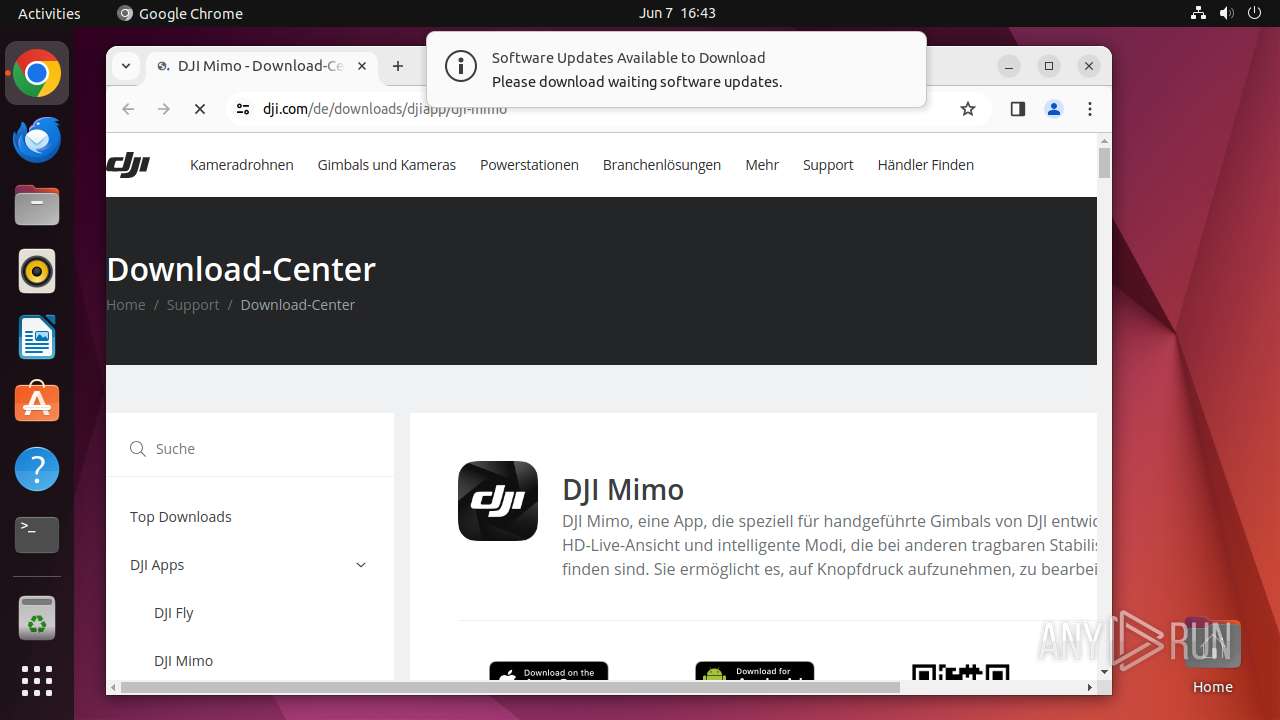Click the horizontal page scrollbar
1280x720 pixels.
pos(510,687)
